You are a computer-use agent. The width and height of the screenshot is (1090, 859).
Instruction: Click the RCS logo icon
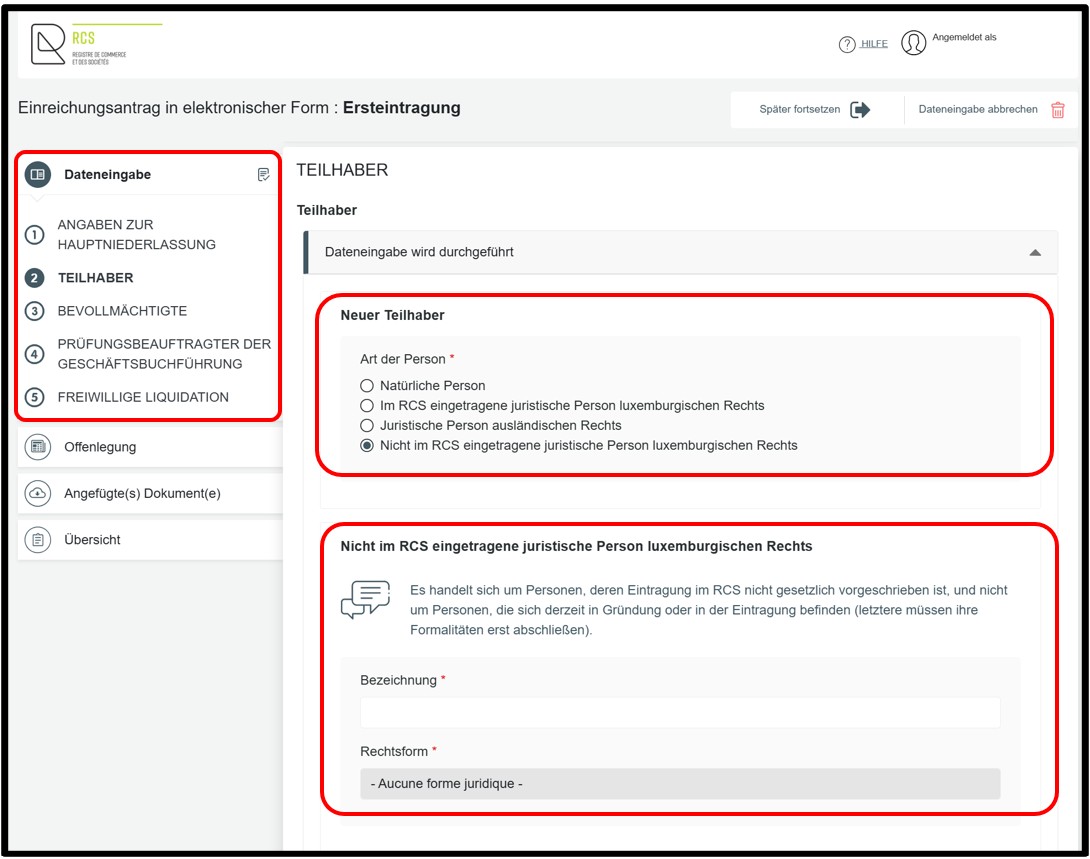(48, 44)
